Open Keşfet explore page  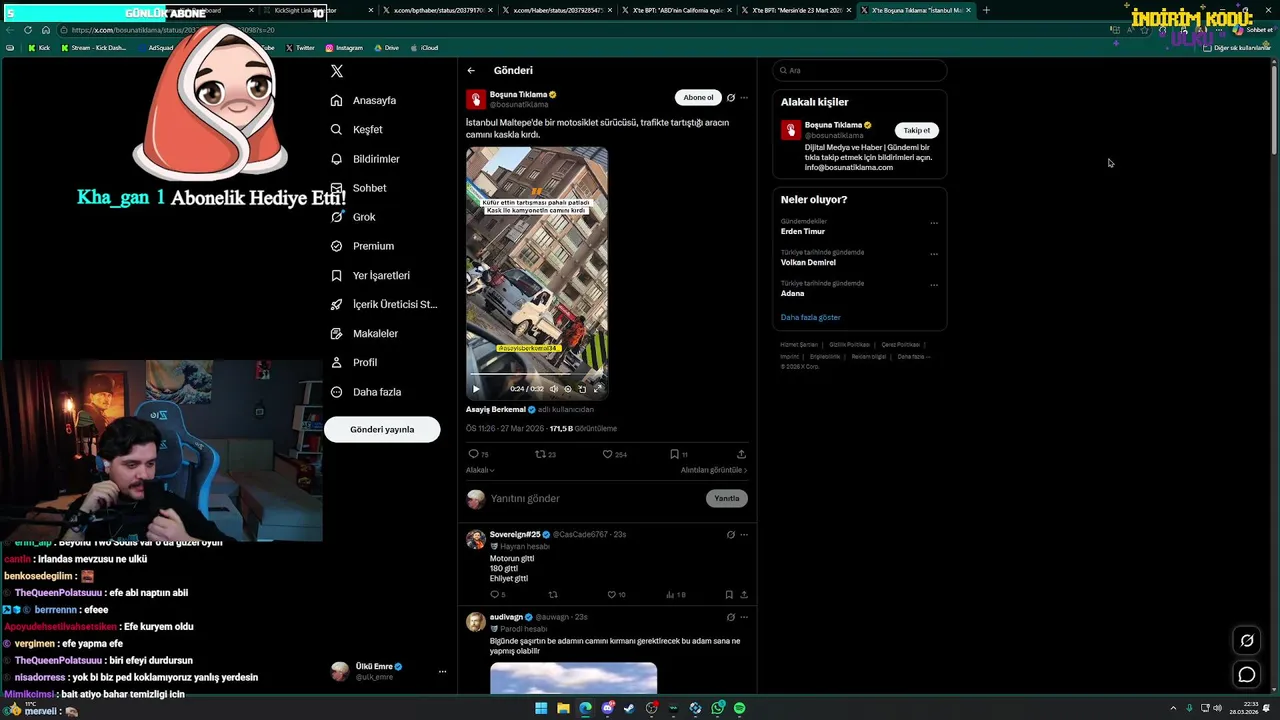(356, 129)
